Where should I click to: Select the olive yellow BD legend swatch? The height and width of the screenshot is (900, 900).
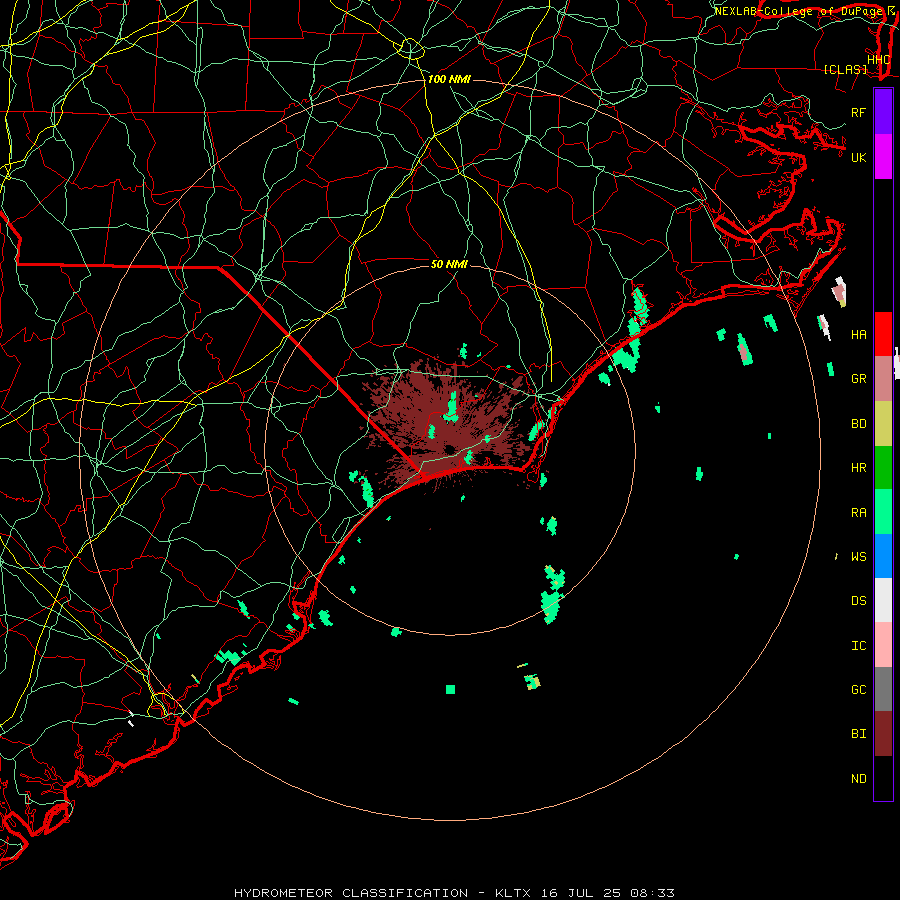coord(883,424)
